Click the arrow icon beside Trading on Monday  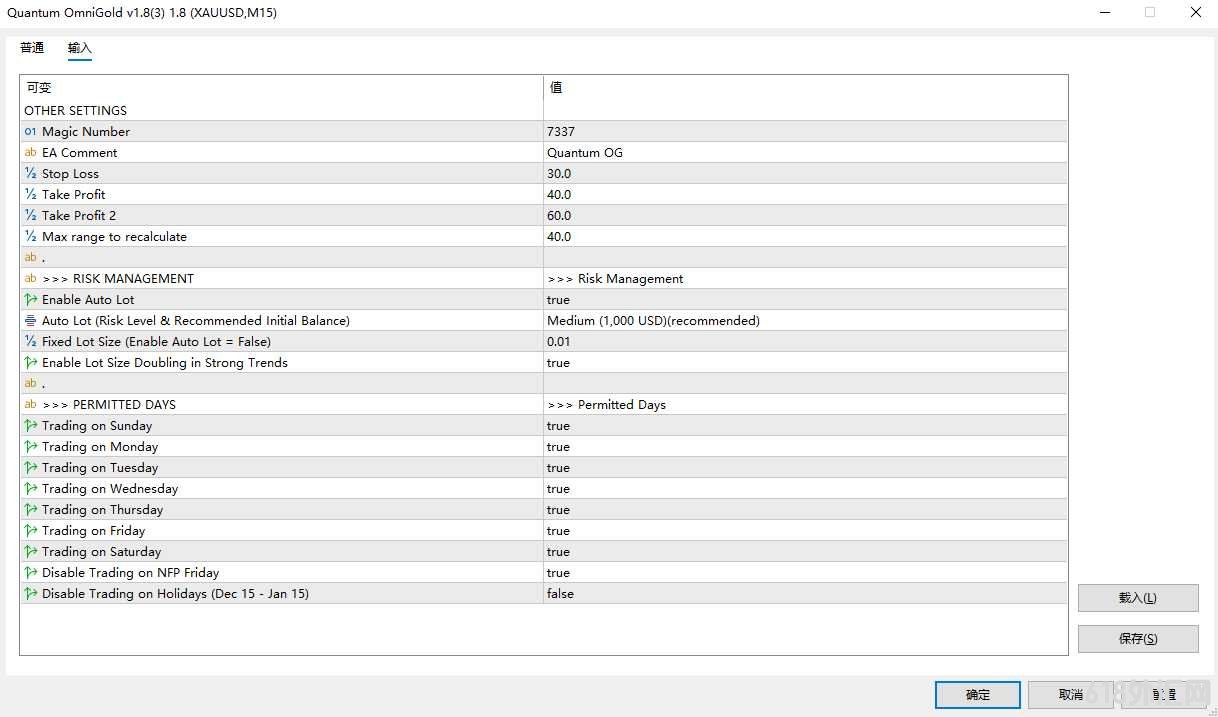click(x=30, y=447)
